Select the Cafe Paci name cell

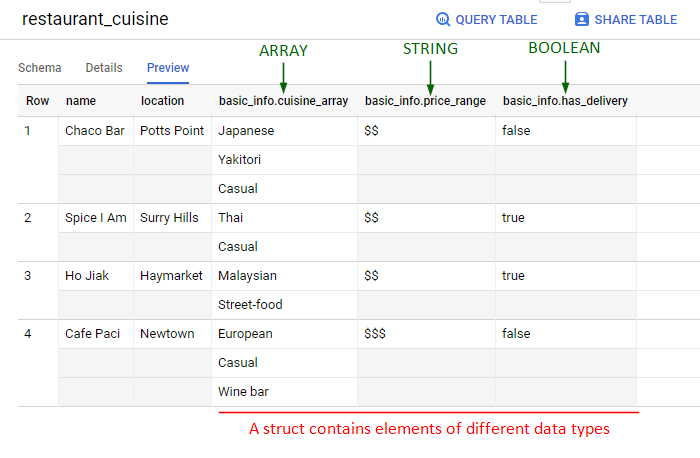pos(96,334)
